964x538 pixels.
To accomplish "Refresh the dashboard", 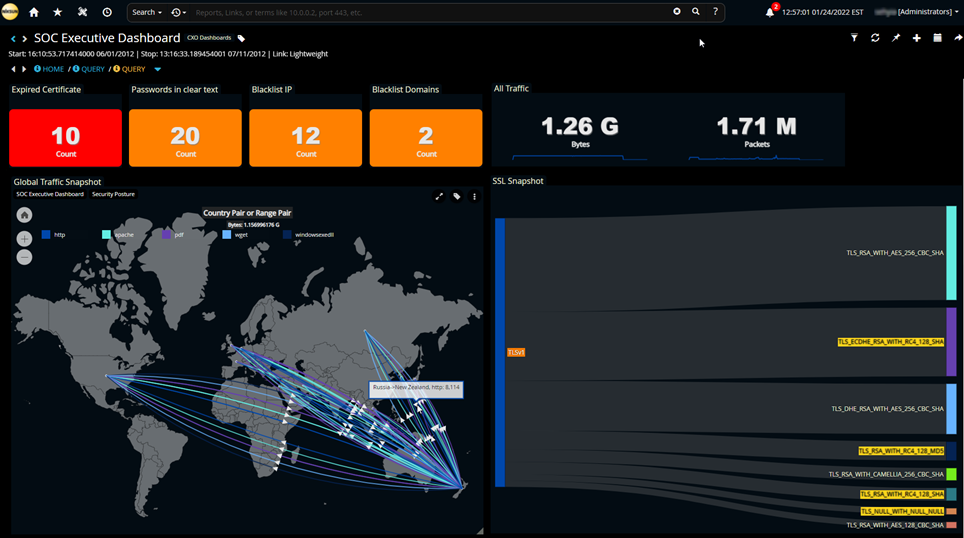I will click(875, 38).
